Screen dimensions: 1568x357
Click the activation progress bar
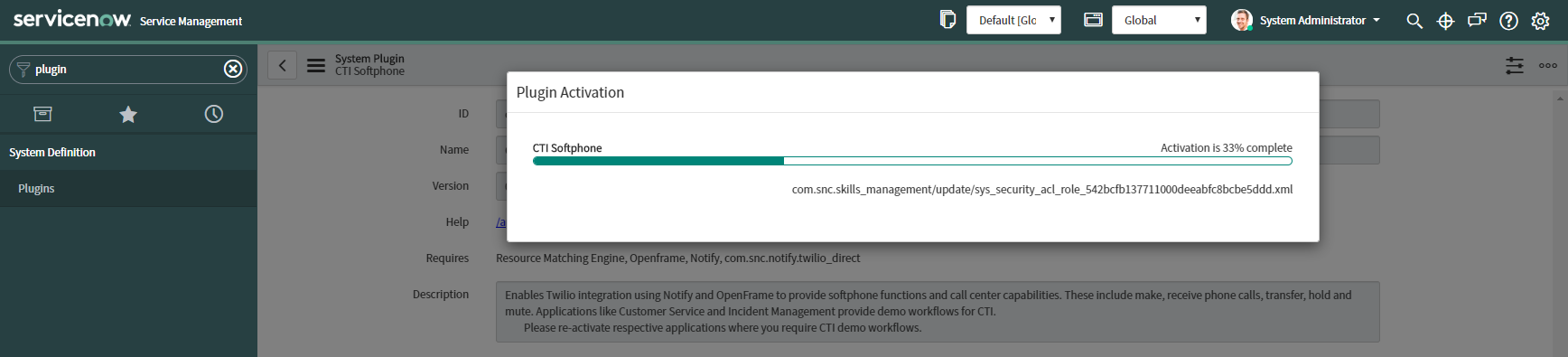(912, 161)
